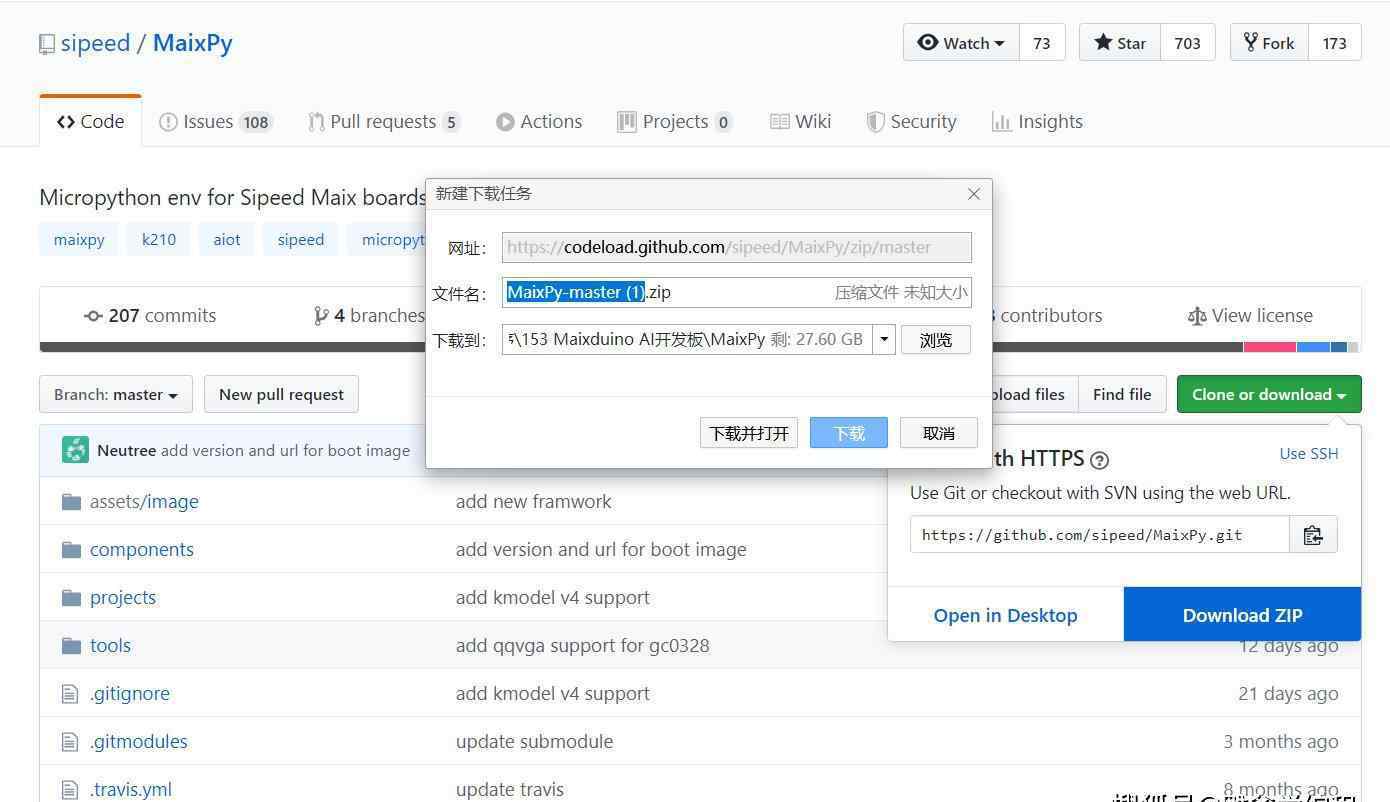This screenshot has height=802, width=1390.
Task: Click the k210 topic tag
Action: [x=158, y=240]
